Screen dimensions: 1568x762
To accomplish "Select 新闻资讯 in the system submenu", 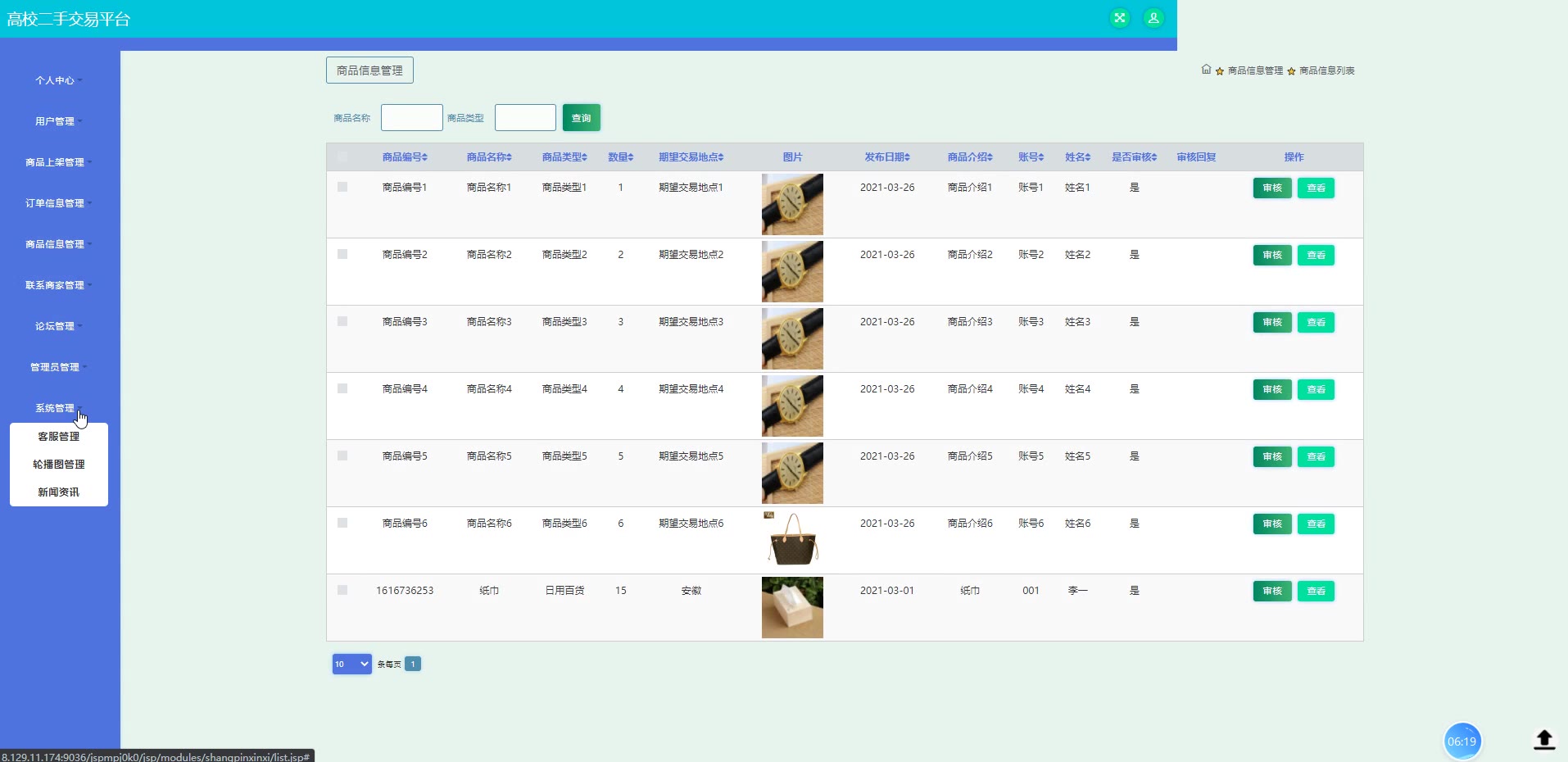I will click(x=59, y=492).
